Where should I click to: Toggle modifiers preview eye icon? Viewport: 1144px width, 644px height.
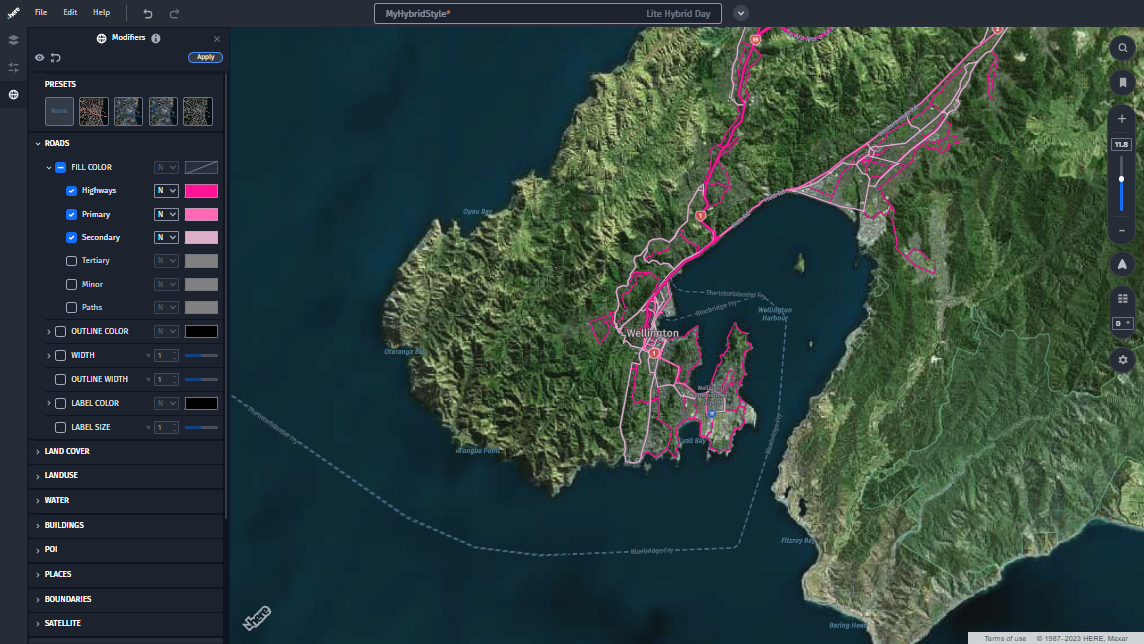tap(39, 57)
